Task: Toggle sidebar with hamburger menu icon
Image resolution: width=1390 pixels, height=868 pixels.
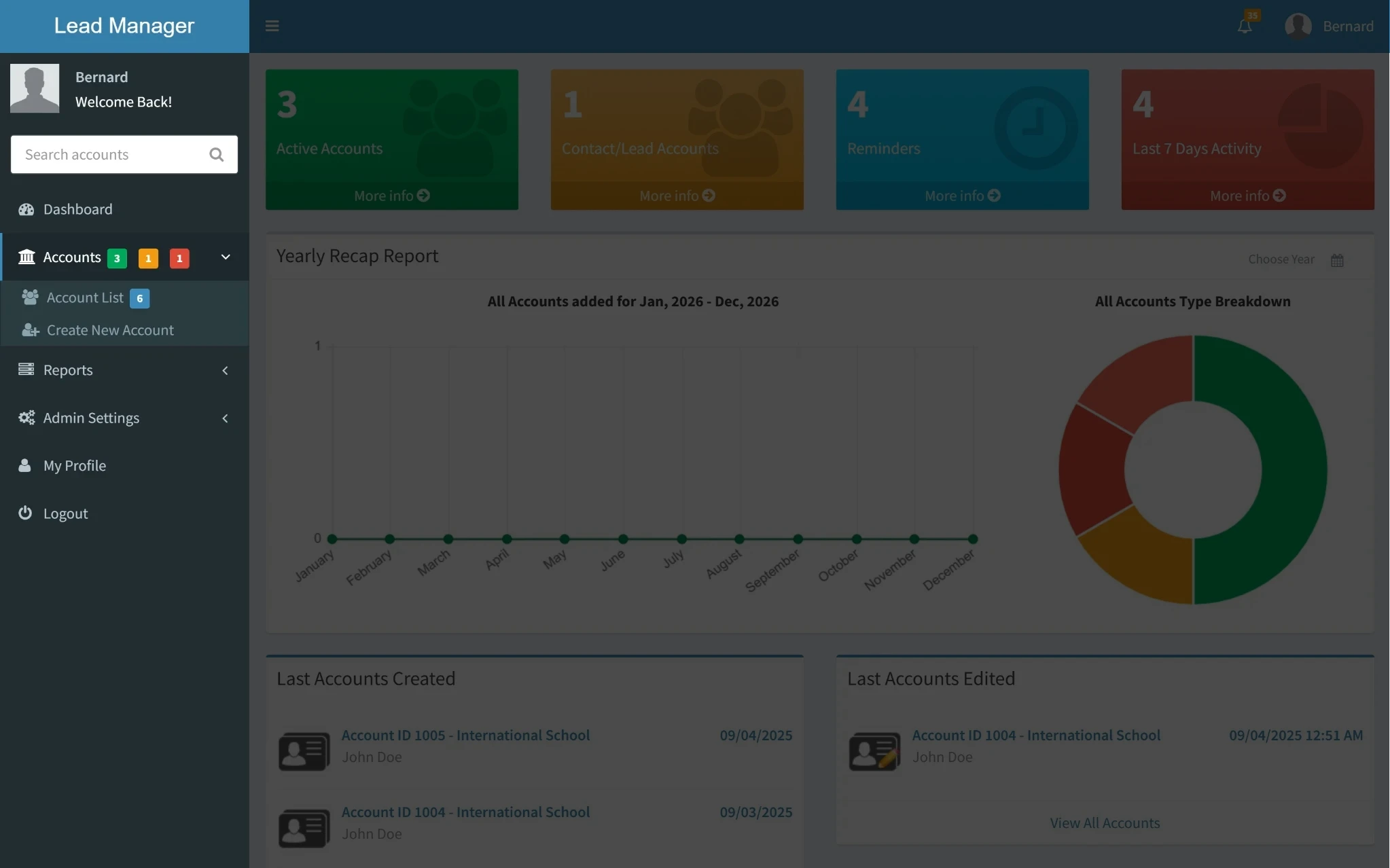Action: pyautogui.click(x=272, y=26)
